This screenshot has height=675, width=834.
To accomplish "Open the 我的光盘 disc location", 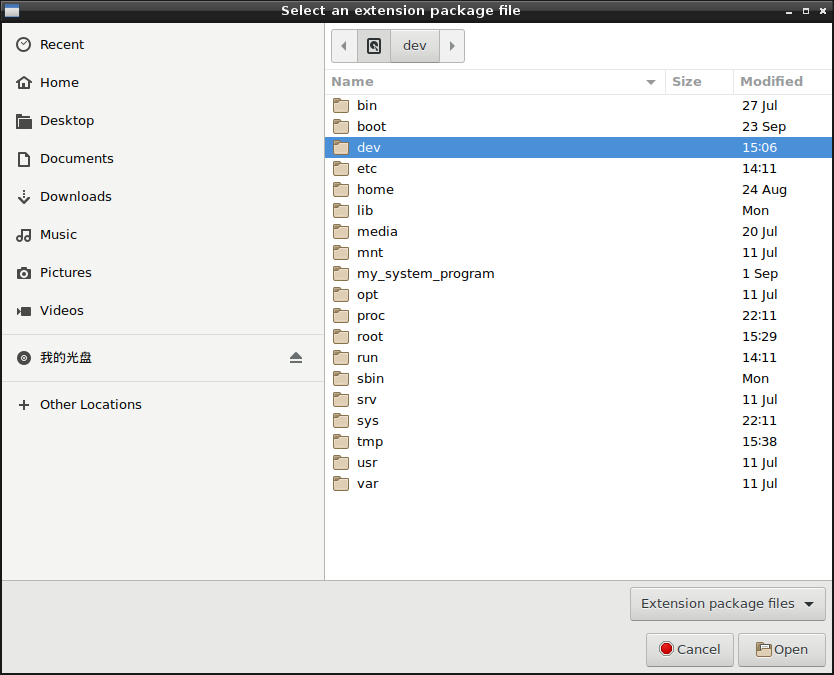I will (x=163, y=358).
